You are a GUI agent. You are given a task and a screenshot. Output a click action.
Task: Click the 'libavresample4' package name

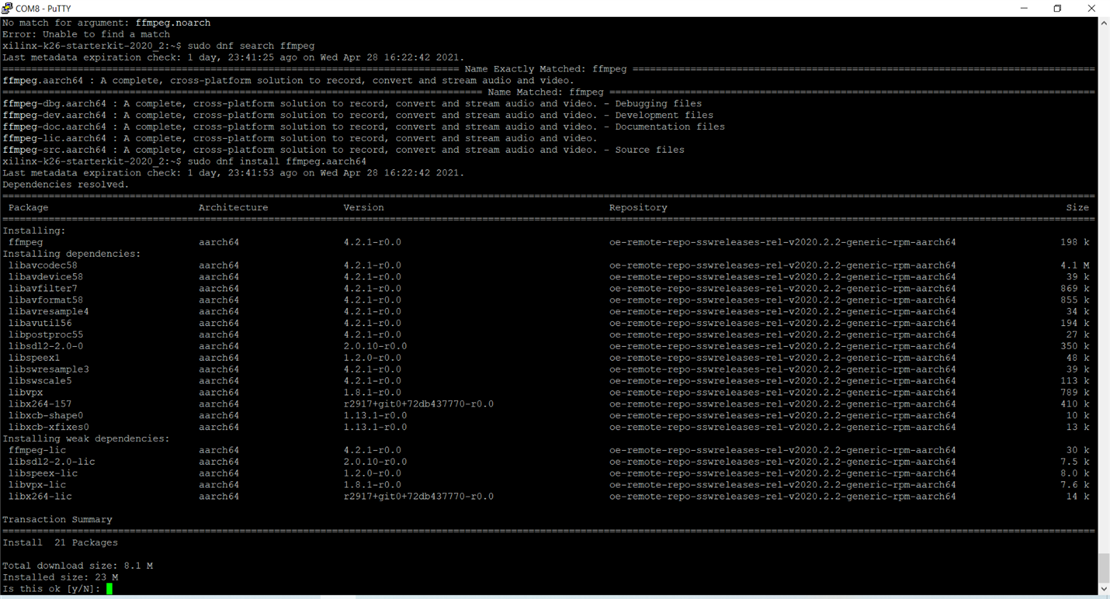pos(49,312)
